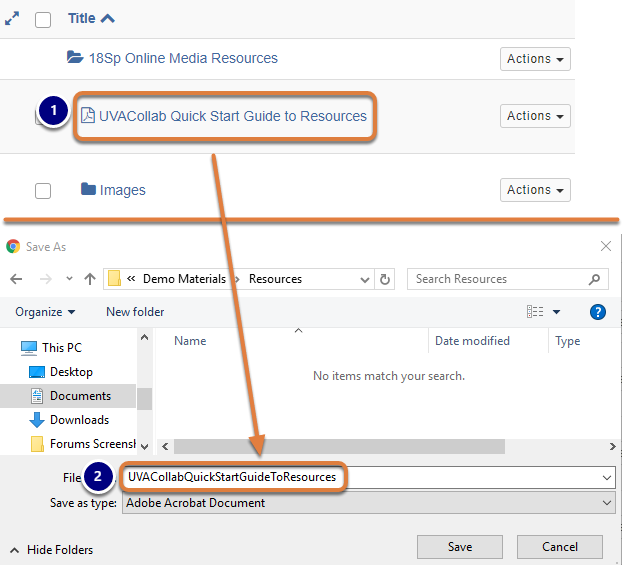Screen dimensions: 622x565
Task: Sort files by the Name column
Action: [x=190, y=341]
